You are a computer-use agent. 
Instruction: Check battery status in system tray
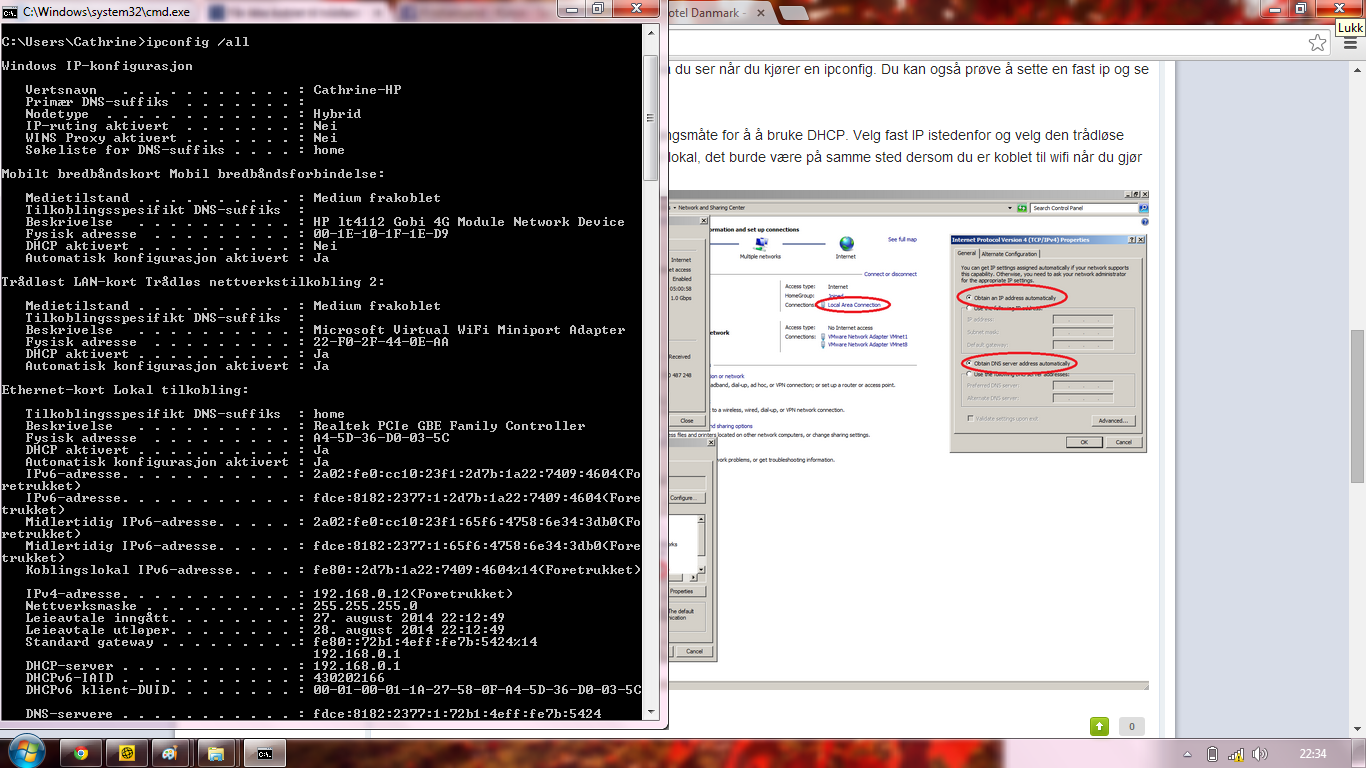tap(1213, 754)
